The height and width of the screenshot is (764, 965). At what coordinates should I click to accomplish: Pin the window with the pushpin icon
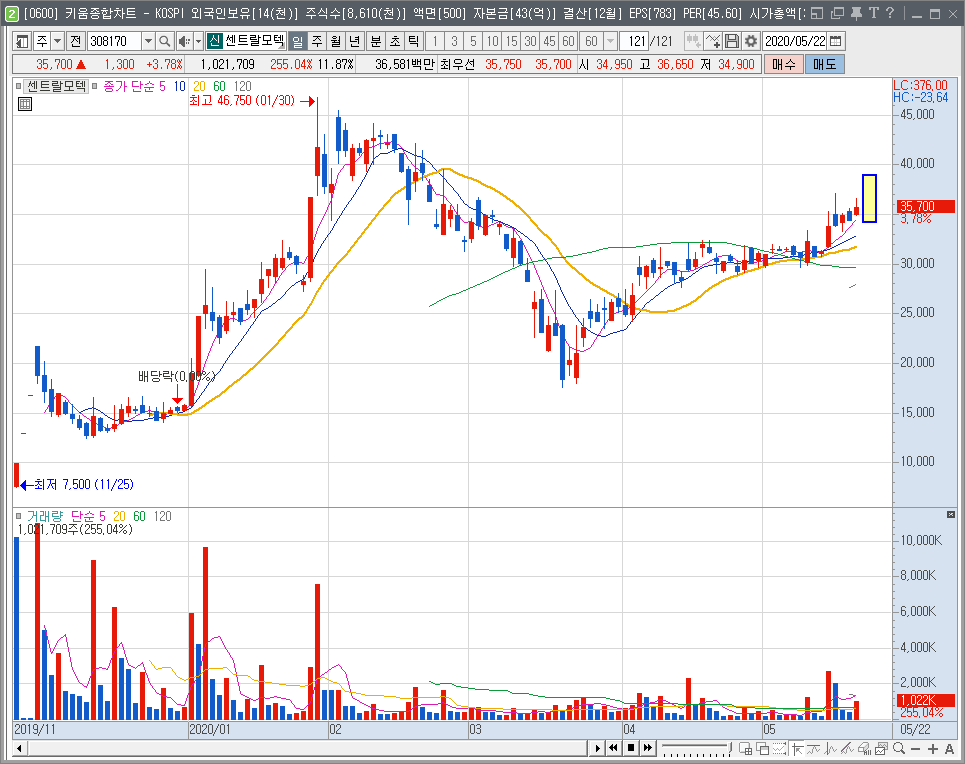856,13
